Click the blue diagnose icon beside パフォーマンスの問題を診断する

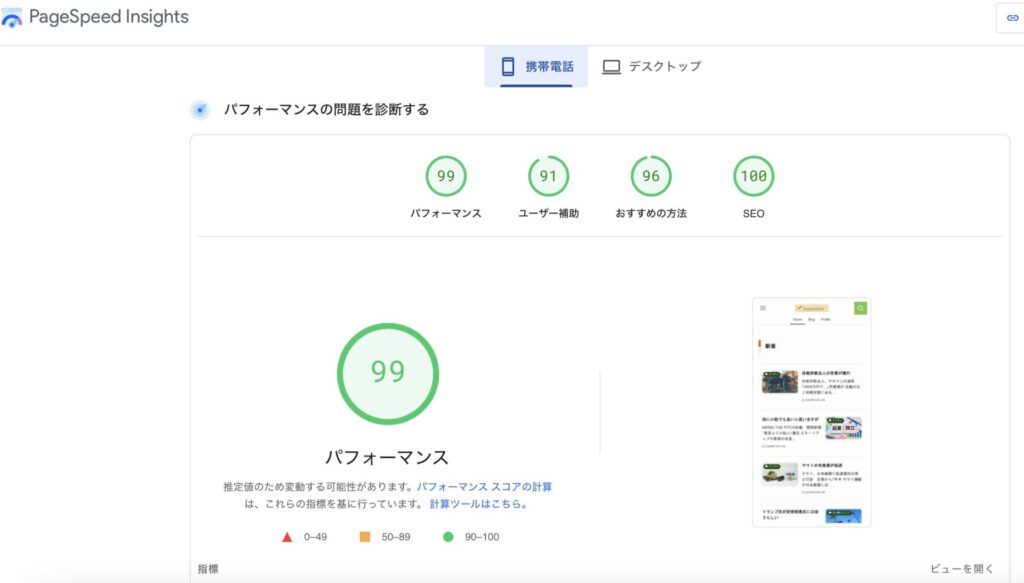click(x=200, y=110)
